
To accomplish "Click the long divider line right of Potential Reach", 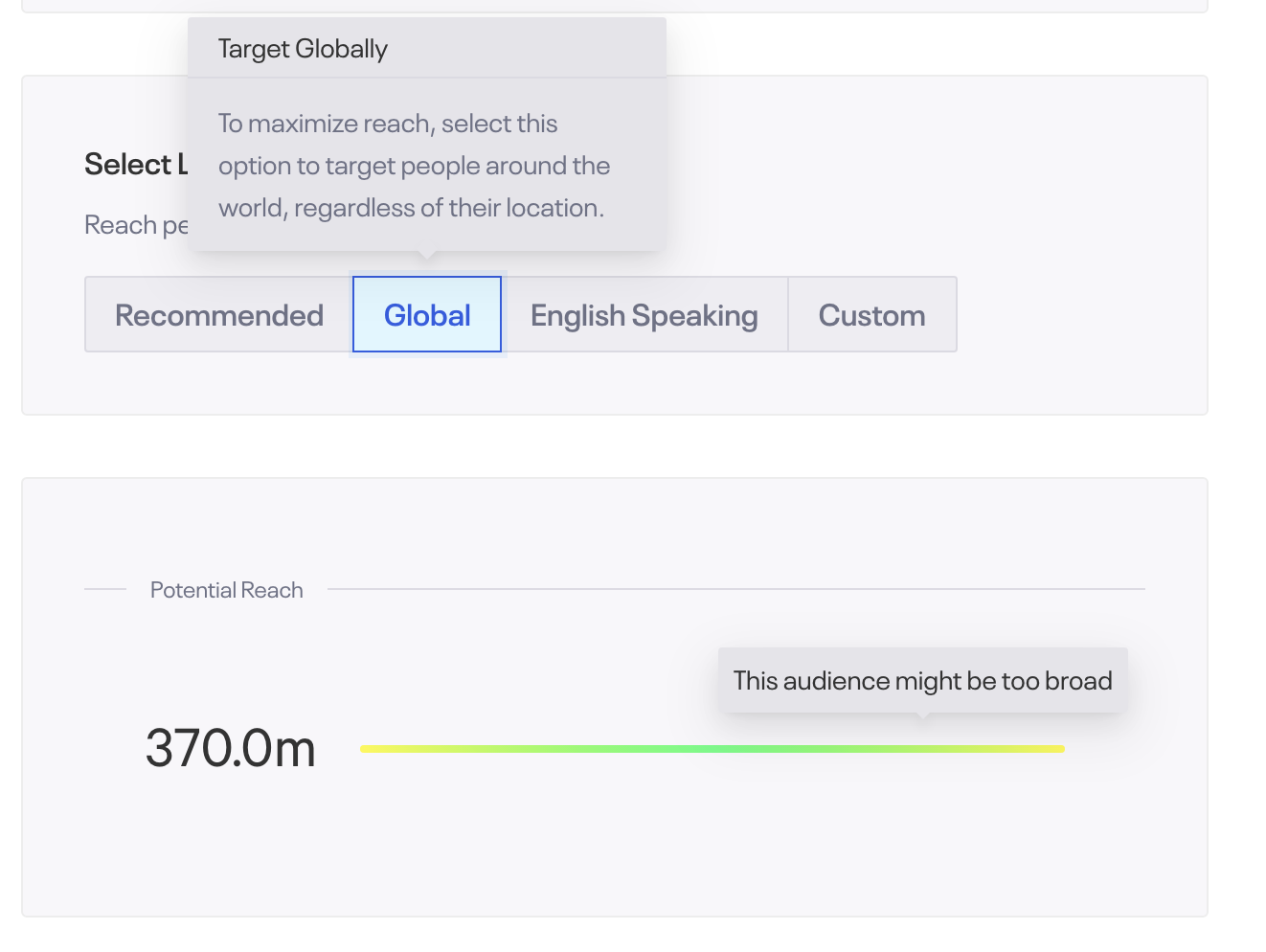I will [735, 589].
